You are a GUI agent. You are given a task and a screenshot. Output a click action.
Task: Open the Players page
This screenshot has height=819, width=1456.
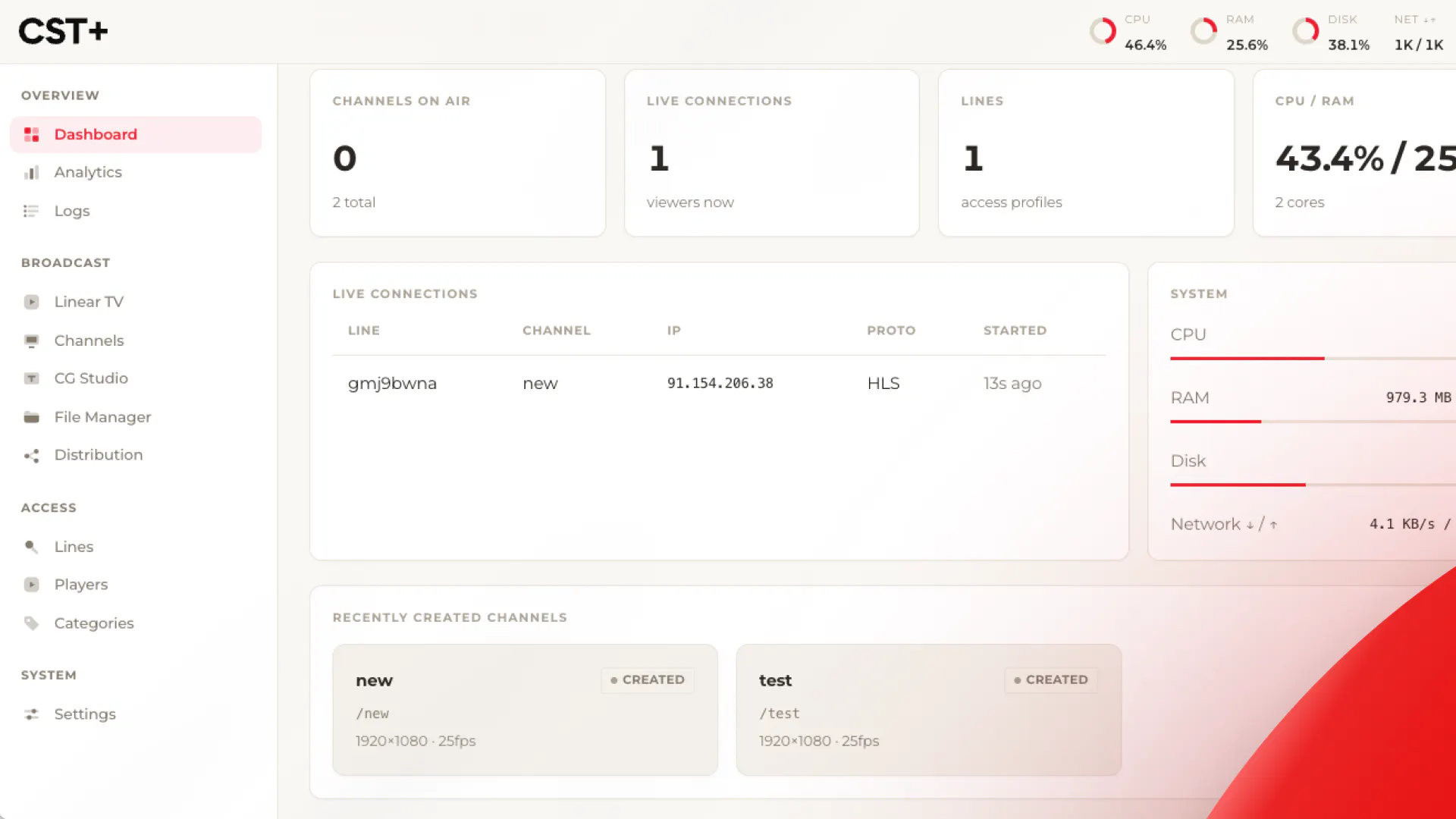(136, 584)
